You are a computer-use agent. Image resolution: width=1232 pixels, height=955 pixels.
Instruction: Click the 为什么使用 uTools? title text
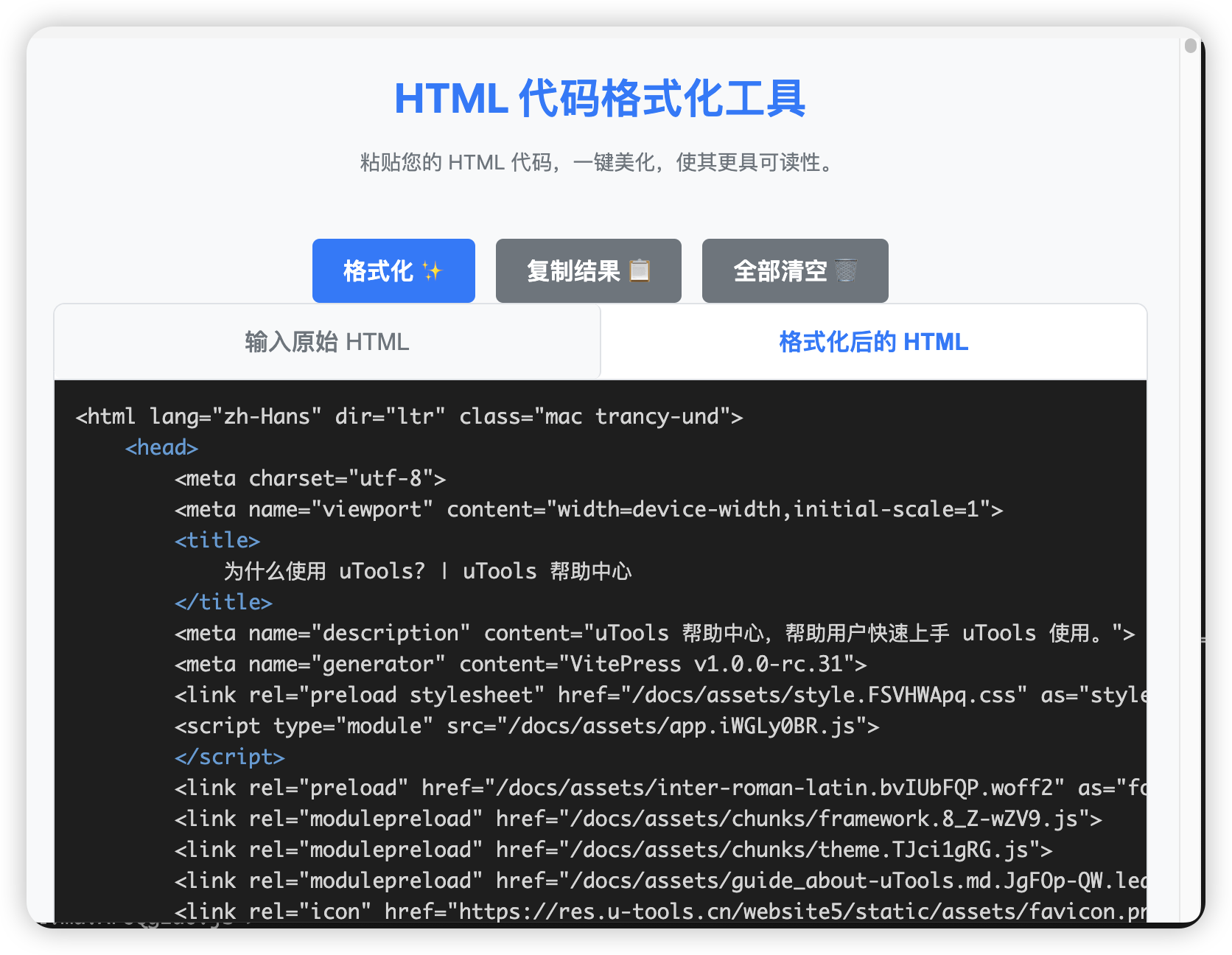427,572
